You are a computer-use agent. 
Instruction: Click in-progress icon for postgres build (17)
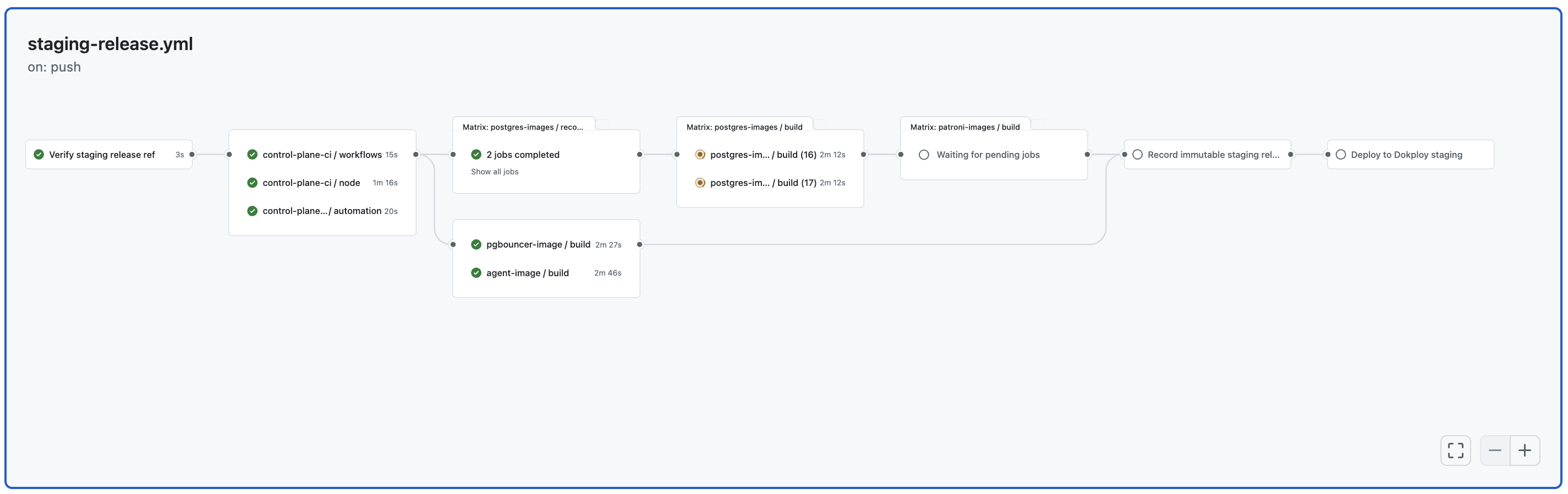700,183
